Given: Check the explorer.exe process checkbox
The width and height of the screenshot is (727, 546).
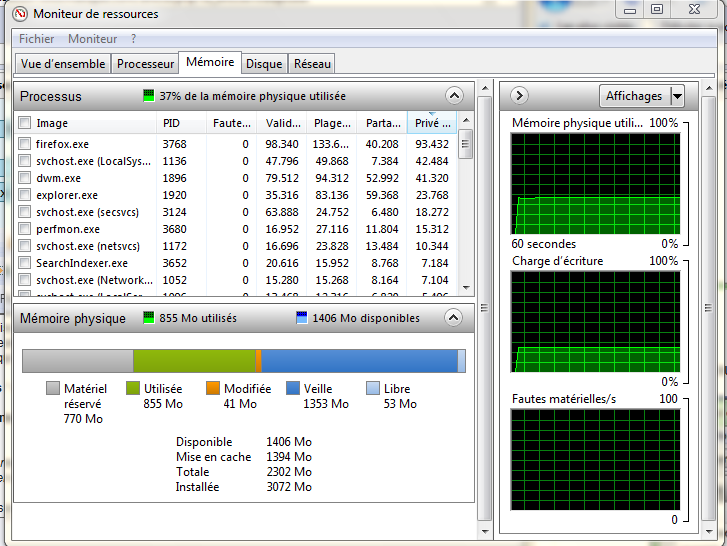Looking at the screenshot, I should [x=25, y=195].
